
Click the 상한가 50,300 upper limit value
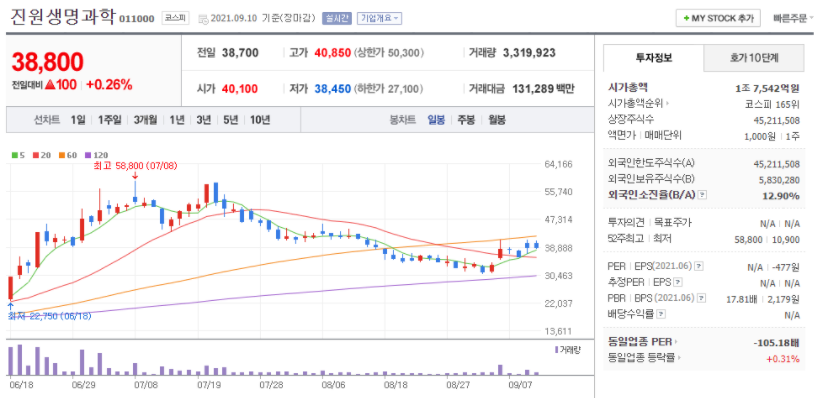click(389, 53)
